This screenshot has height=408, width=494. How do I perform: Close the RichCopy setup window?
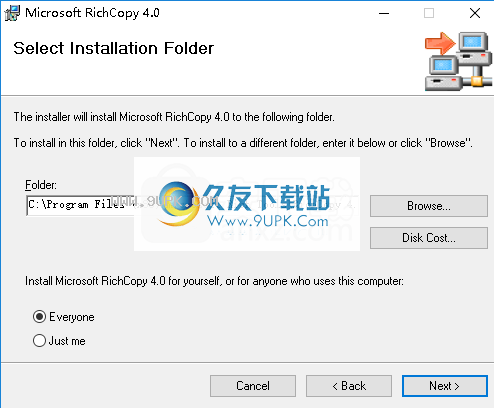(475, 13)
